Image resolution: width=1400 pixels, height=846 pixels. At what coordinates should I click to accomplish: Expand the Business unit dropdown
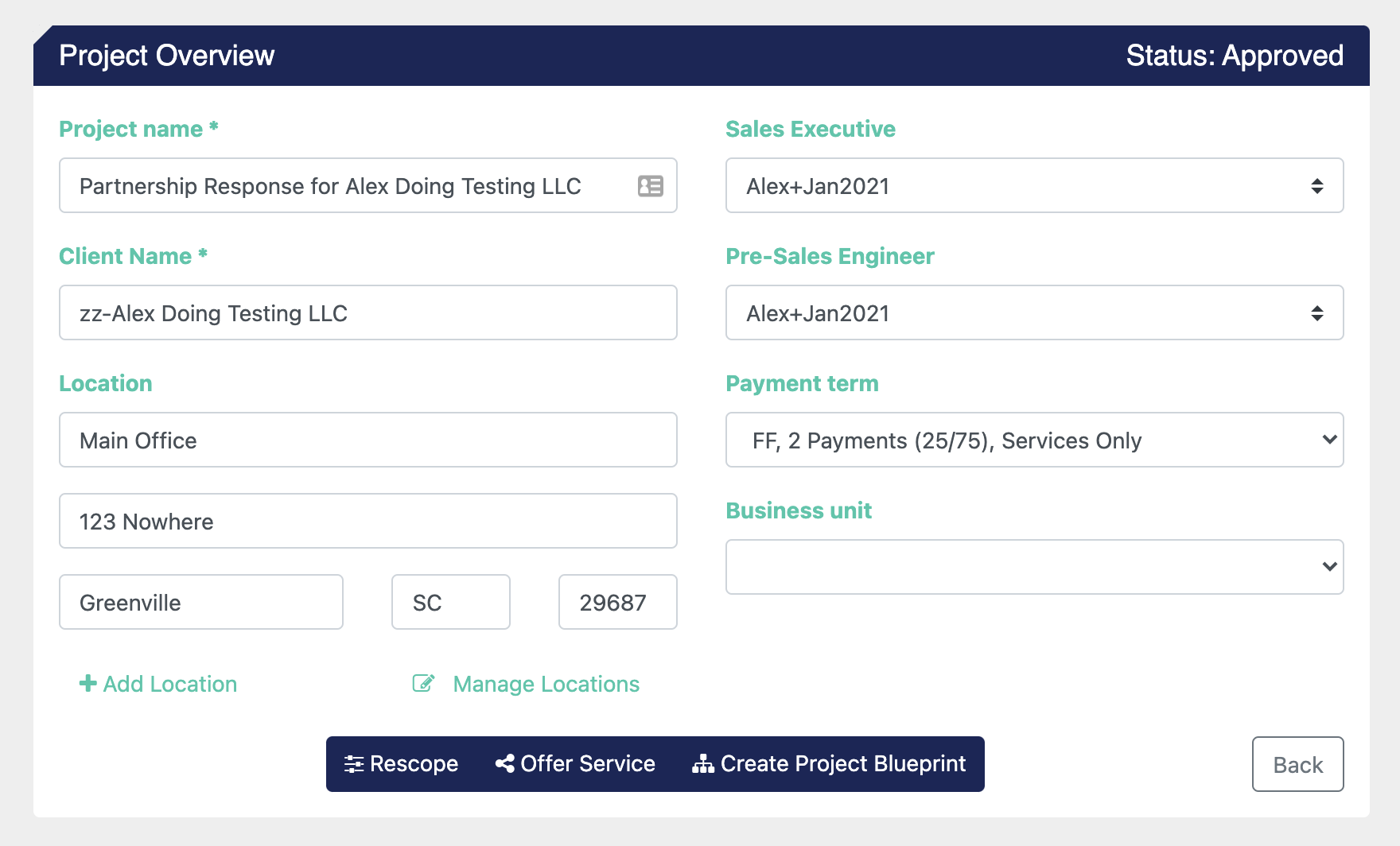[1034, 567]
